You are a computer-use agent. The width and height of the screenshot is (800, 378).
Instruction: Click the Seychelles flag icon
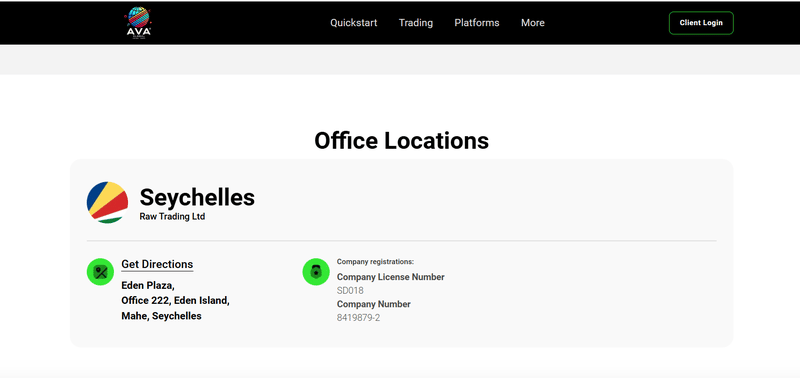click(107, 202)
